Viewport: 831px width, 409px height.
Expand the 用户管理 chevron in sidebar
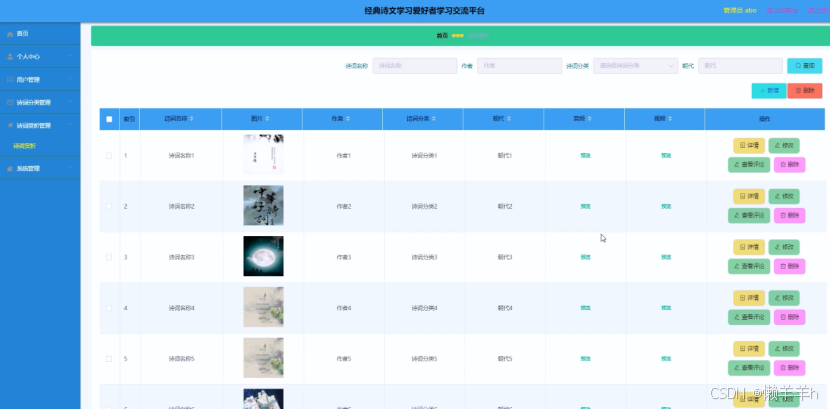point(70,79)
